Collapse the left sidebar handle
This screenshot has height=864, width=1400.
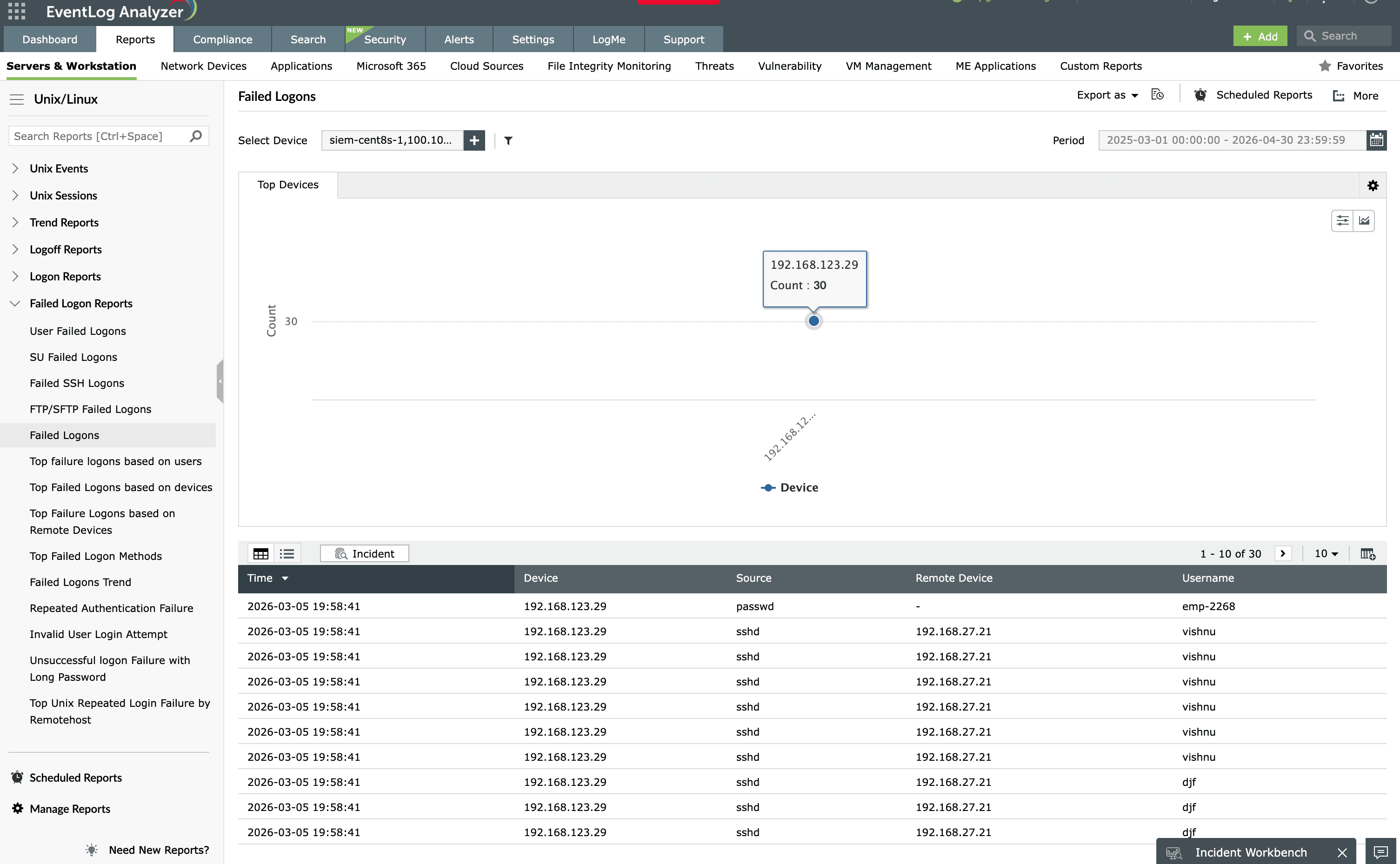coord(220,381)
